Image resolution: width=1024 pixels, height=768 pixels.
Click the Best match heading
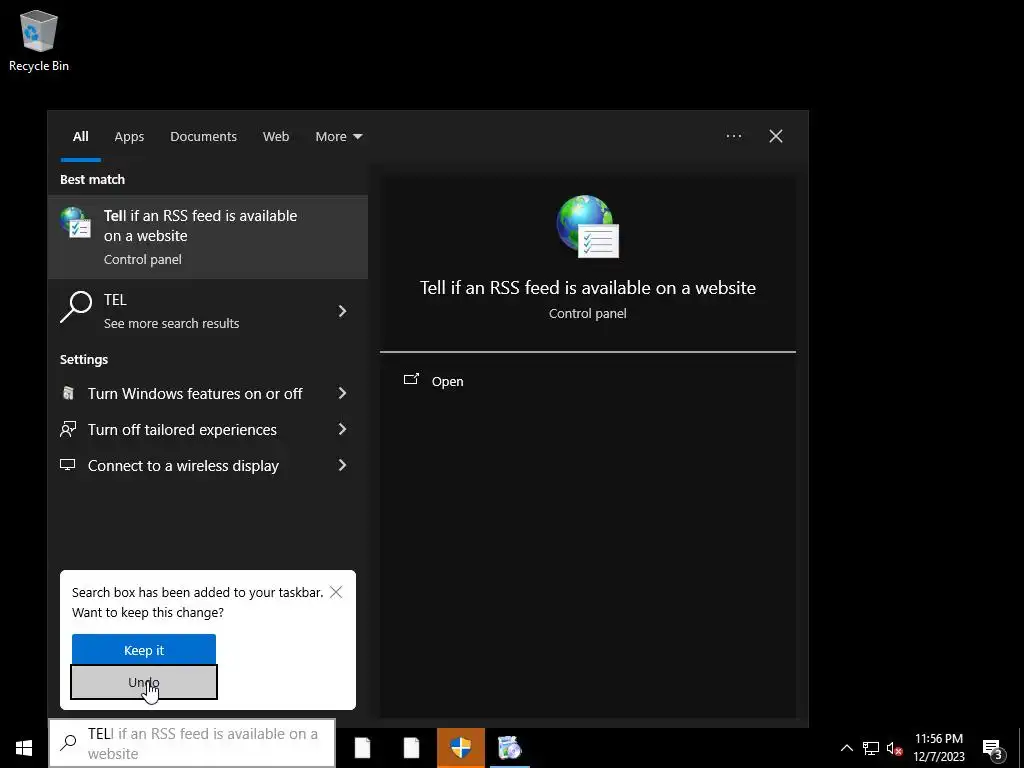(92, 180)
